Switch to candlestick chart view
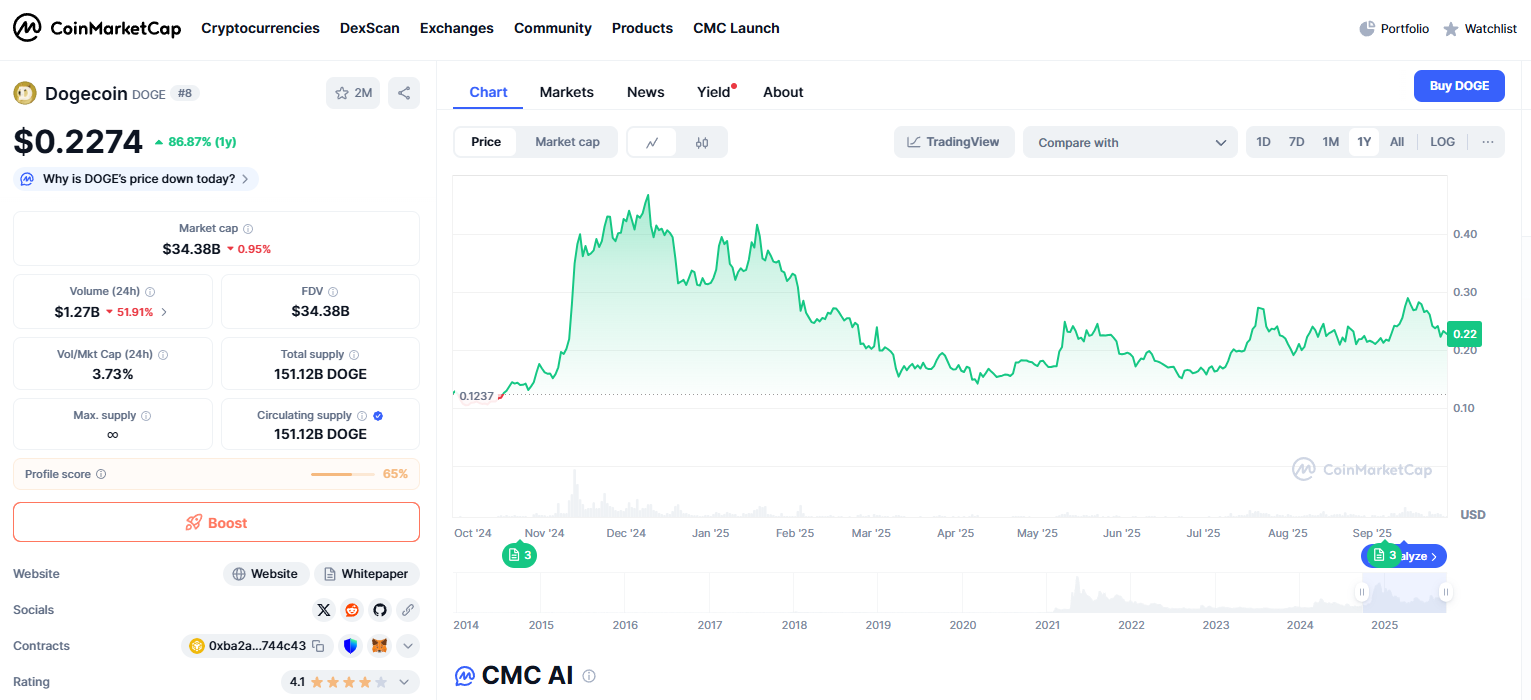This screenshot has width=1531, height=700. pos(702,142)
